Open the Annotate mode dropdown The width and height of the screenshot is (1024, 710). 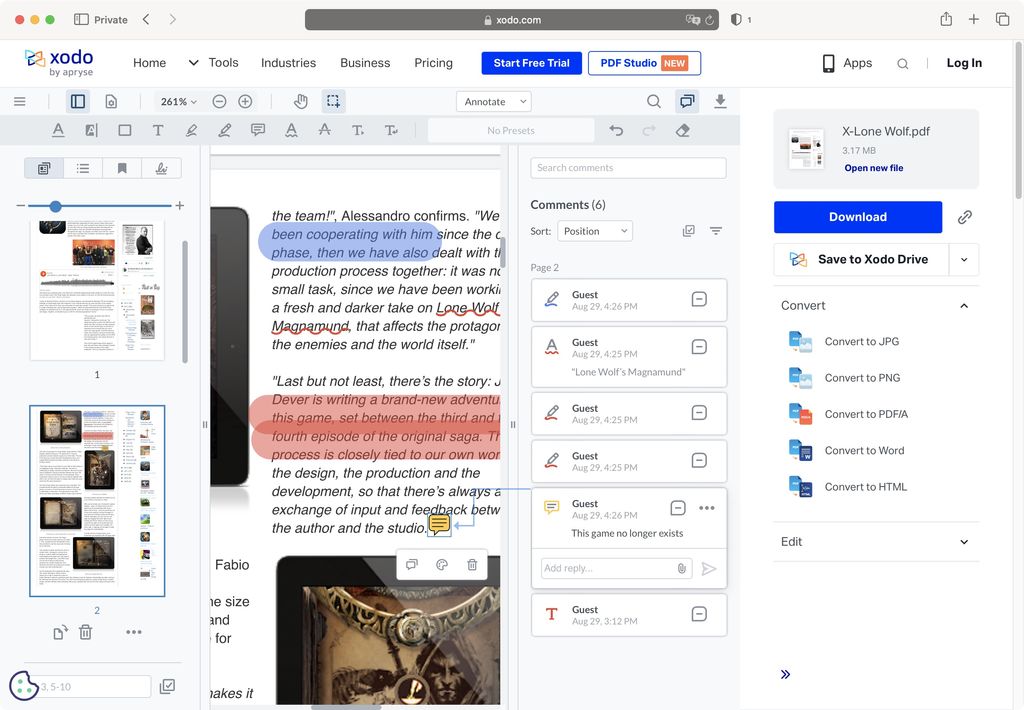[493, 101]
